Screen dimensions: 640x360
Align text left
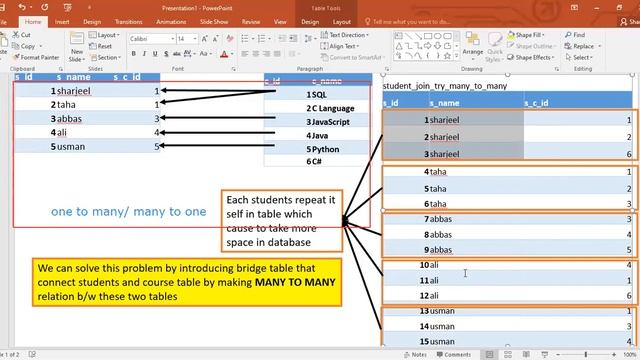(x=244, y=54)
